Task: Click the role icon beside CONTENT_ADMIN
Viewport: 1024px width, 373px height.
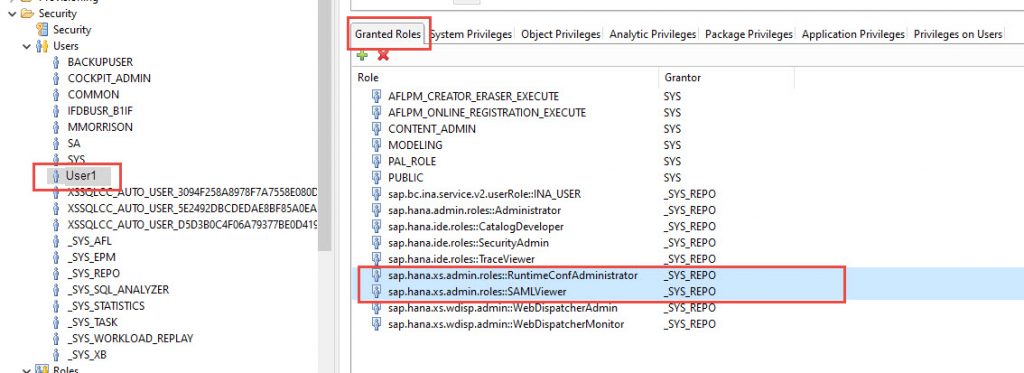Action: tap(376, 129)
